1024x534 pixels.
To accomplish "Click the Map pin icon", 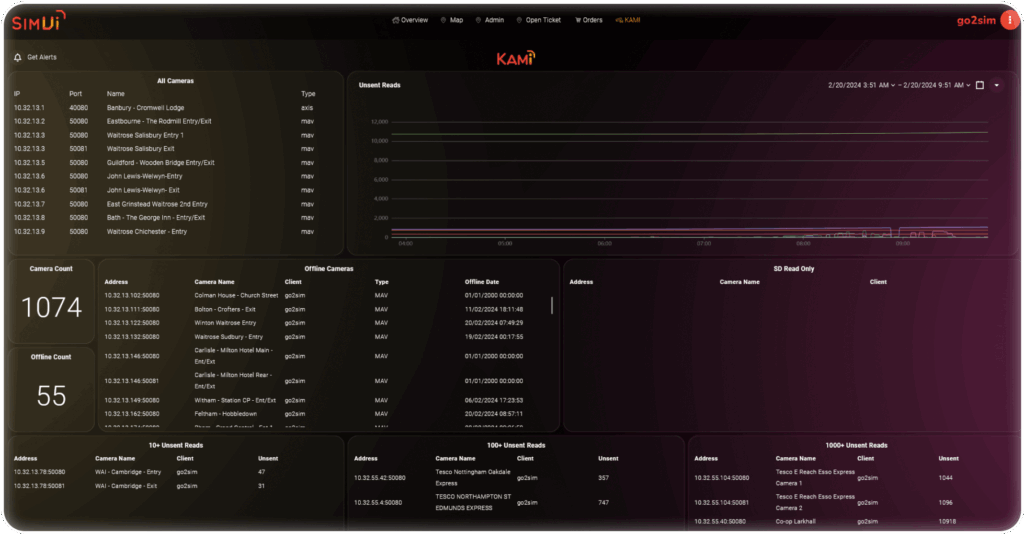I will [443, 20].
